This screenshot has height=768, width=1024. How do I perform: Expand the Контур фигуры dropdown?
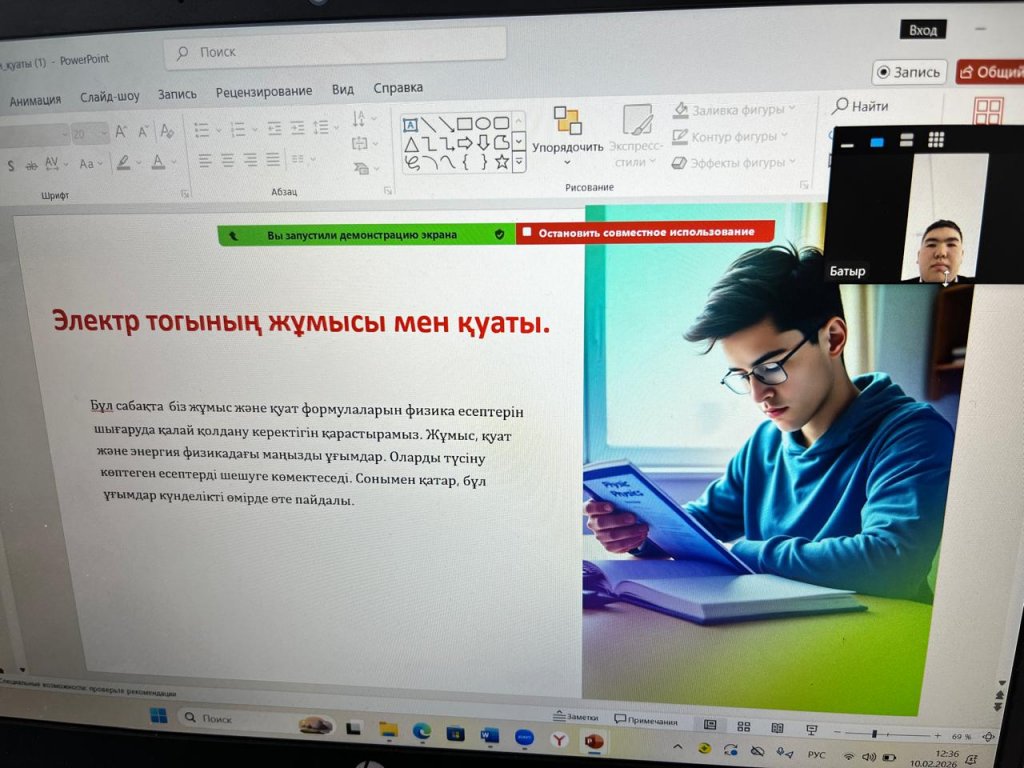(784, 136)
